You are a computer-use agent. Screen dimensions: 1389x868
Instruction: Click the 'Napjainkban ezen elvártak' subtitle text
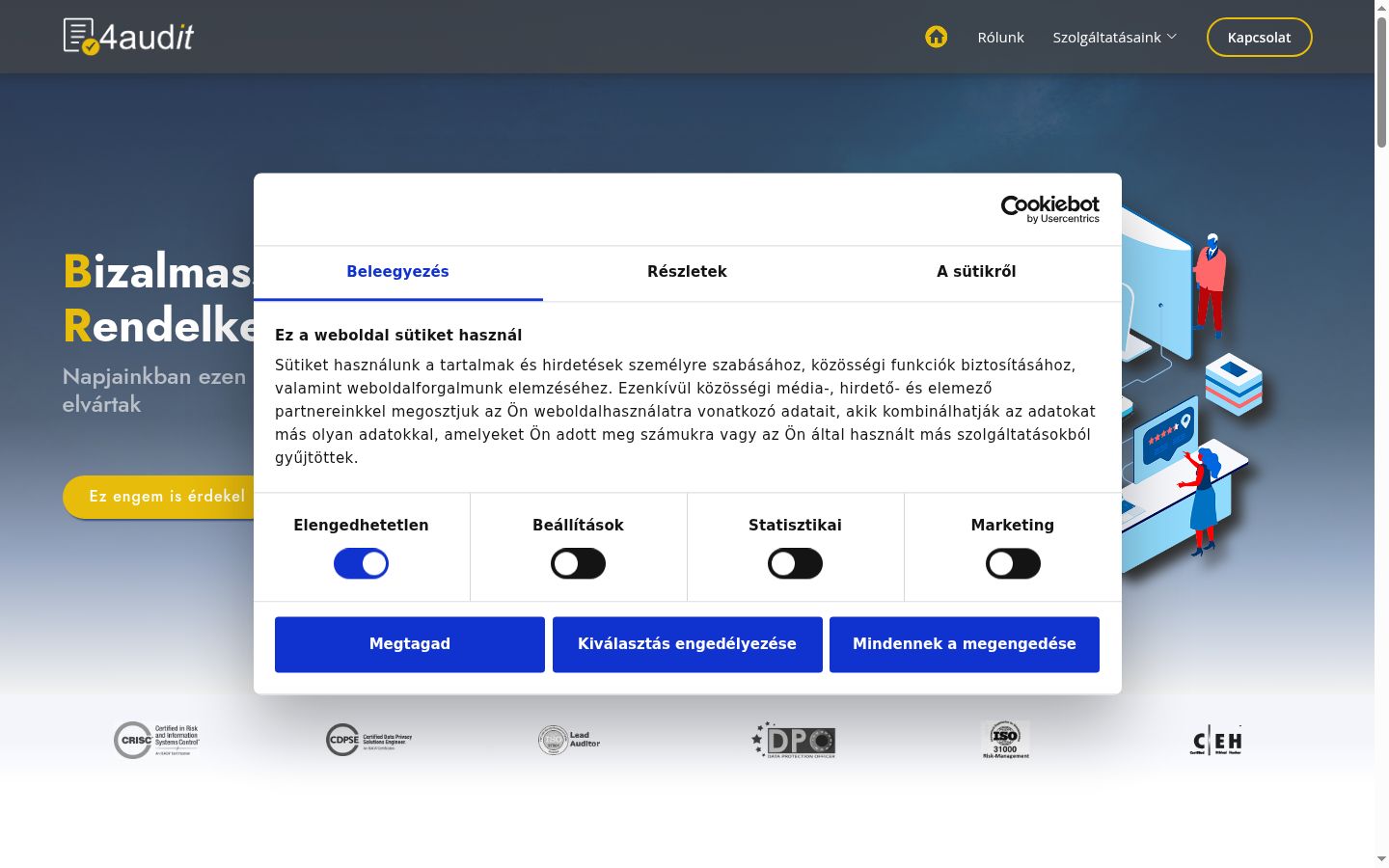[154, 391]
